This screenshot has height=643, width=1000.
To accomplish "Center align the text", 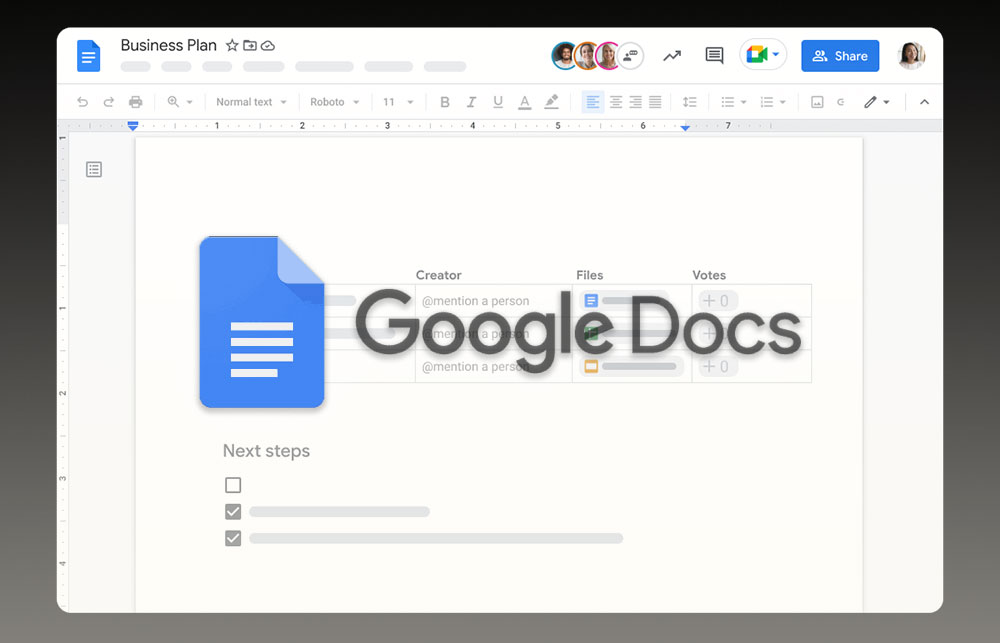I will pyautogui.click(x=616, y=102).
